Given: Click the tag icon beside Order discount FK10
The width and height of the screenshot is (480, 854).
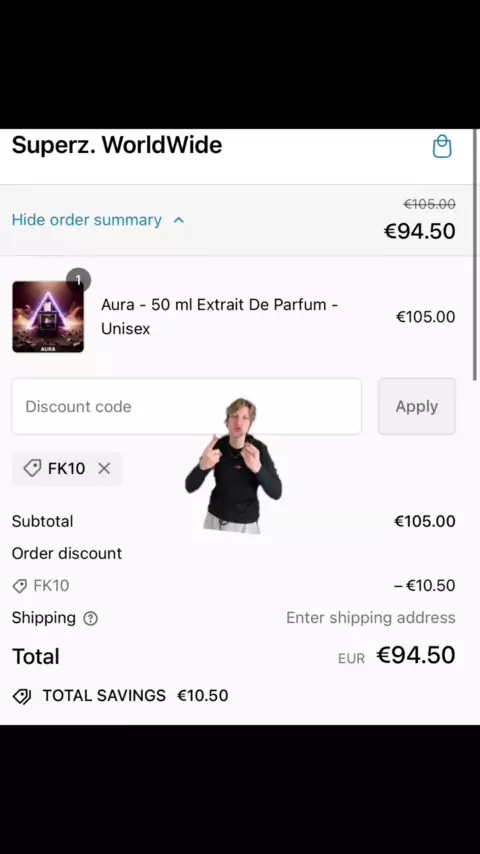Looking at the screenshot, I should pyautogui.click(x=20, y=586).
